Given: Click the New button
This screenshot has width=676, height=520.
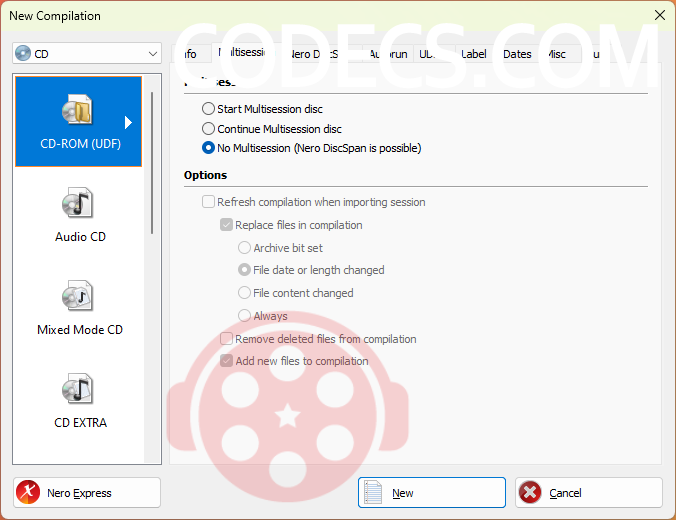Looking at the screenshot, I should [x=432, y=492].
